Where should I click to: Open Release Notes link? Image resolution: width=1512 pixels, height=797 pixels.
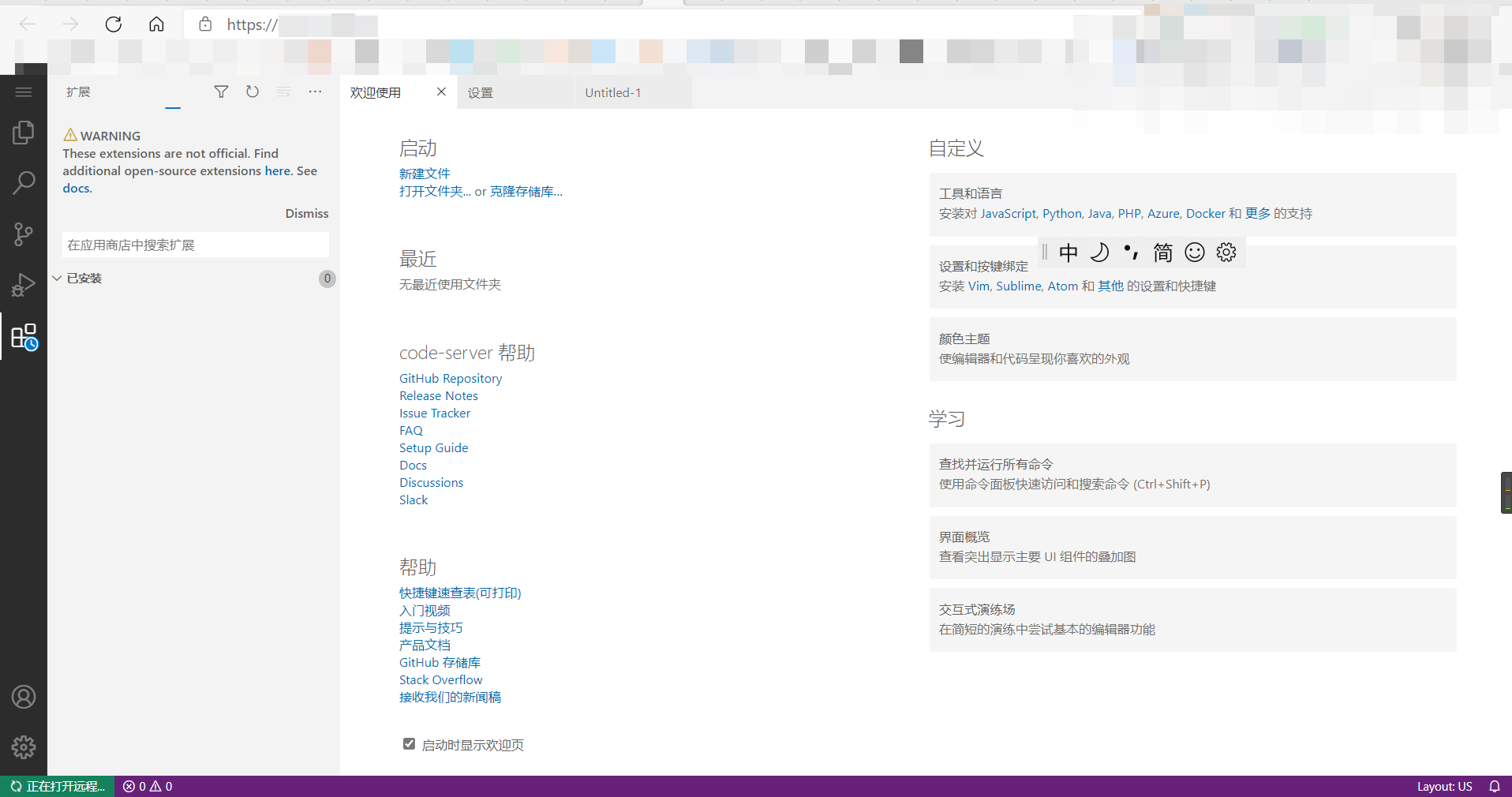pyautogui.click(x=439, y=396)
